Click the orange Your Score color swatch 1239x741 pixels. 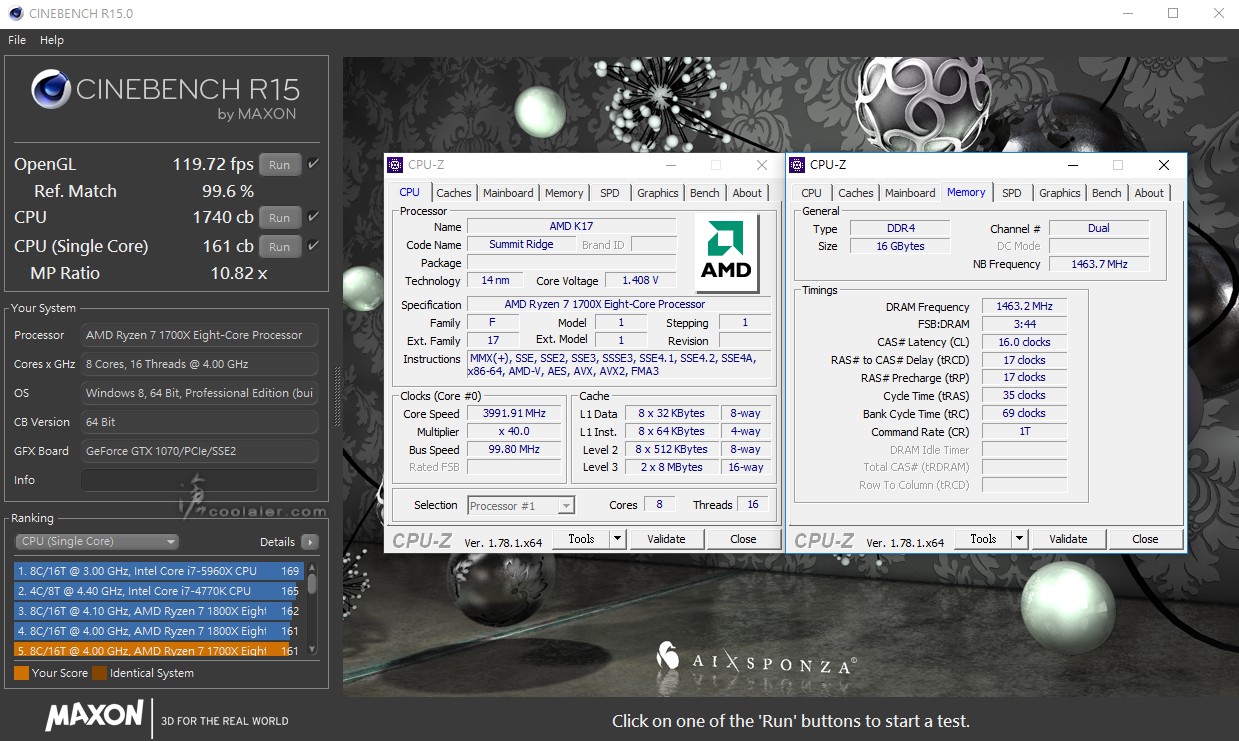[x=21, y=673]
